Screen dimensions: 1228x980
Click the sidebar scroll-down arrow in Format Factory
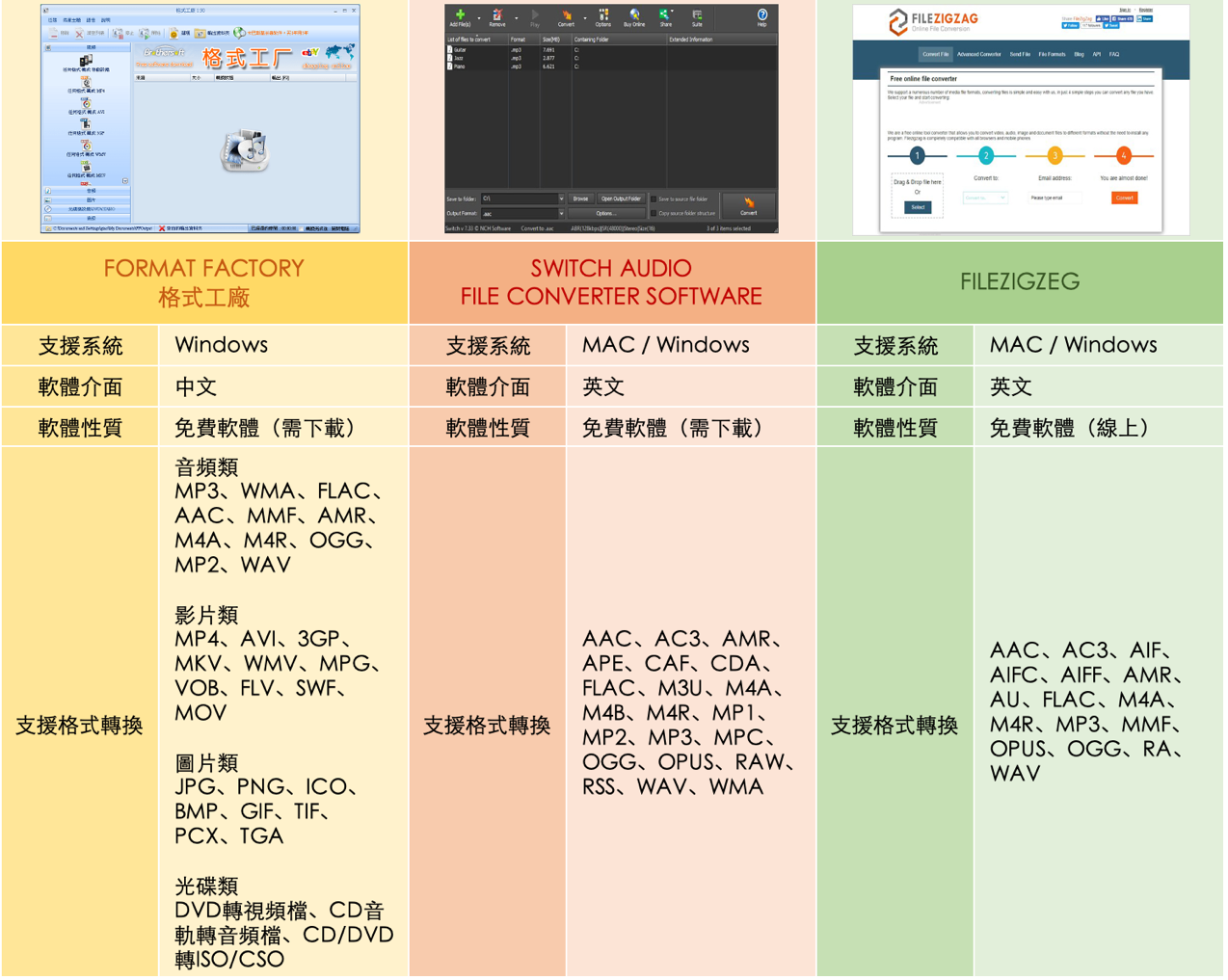[x=125, y=181]
